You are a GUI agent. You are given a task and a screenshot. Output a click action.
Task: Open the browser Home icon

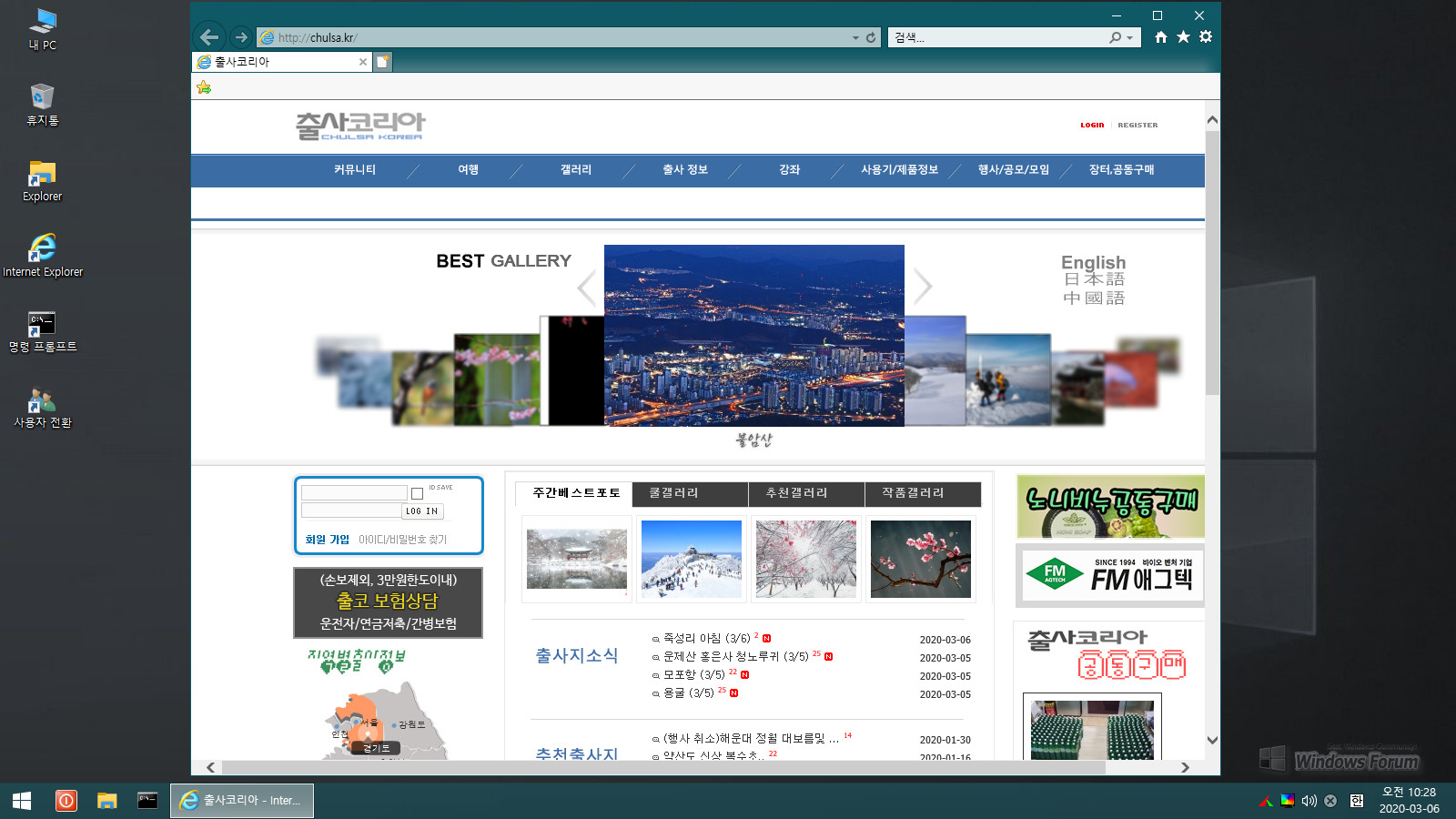(x=1161, y=37)
